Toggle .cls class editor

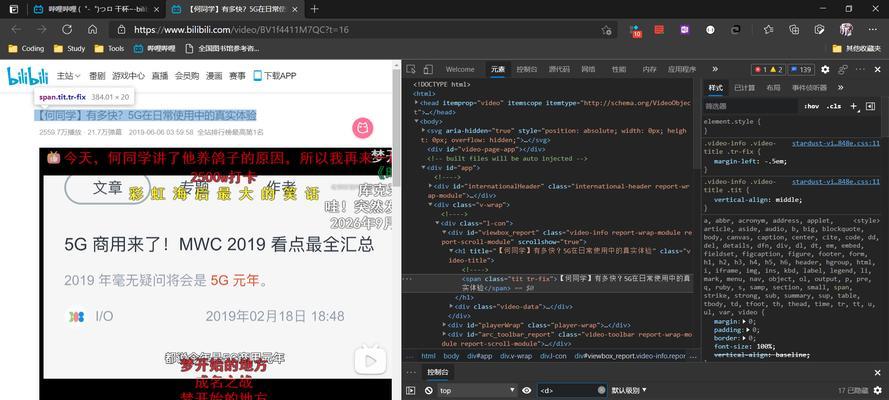[x=833, y=106]
